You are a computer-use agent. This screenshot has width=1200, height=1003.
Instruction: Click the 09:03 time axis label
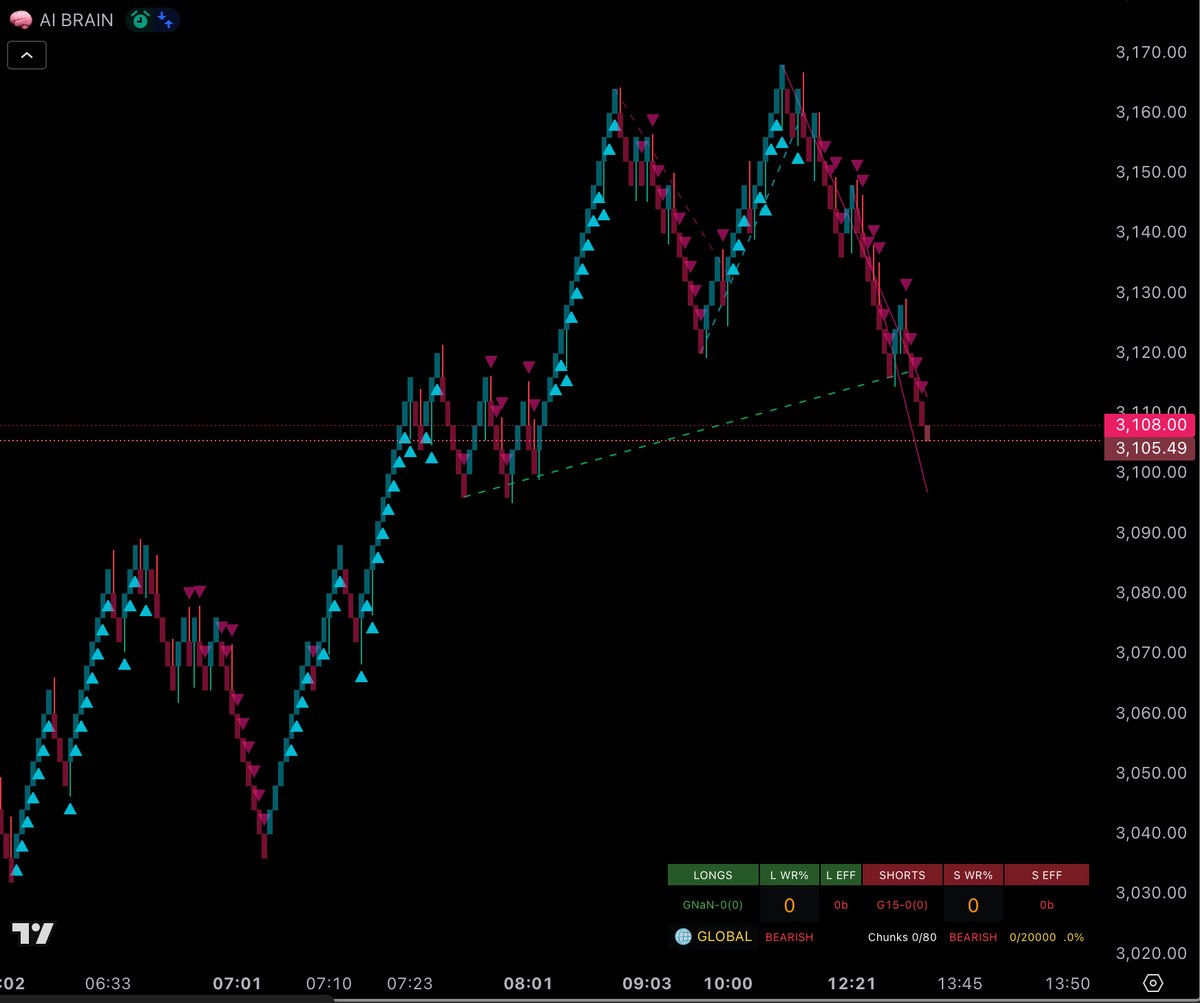pyautogui.click(x=647, y=984)
